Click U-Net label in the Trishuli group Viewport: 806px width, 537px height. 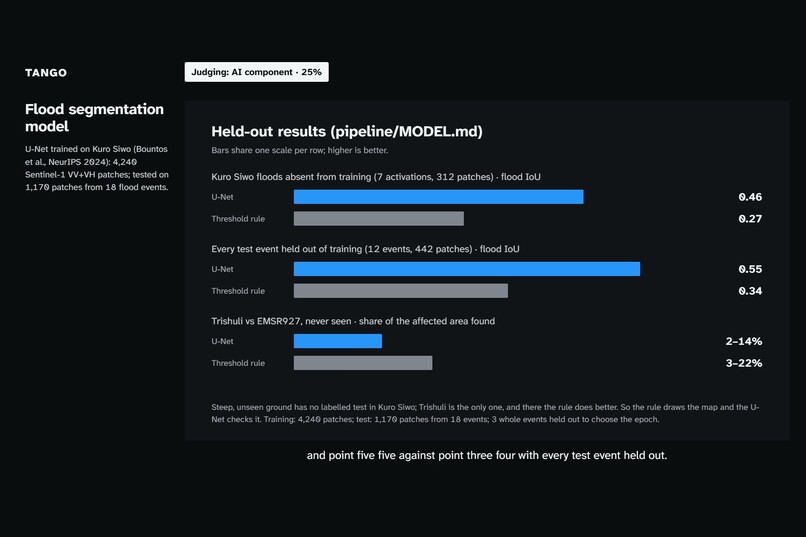(x=222, y=341)
